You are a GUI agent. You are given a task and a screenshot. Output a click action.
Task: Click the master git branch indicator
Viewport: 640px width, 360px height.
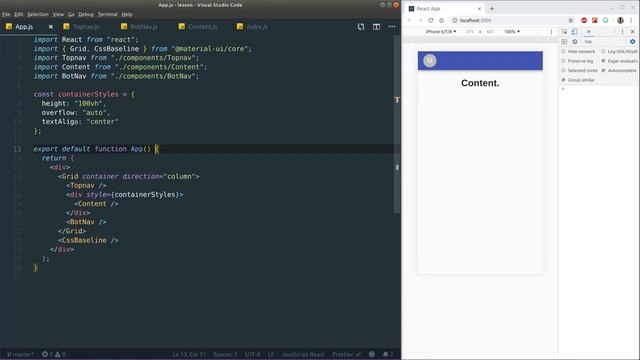tap(20, 354)
